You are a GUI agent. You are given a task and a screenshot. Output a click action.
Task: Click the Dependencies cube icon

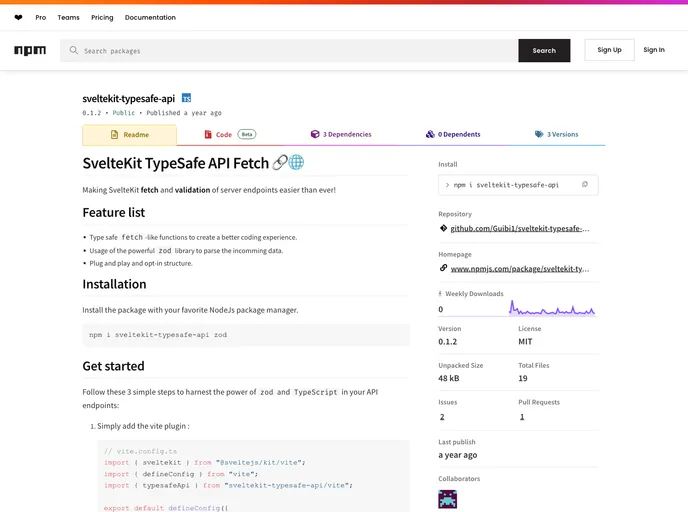(315, 134)
